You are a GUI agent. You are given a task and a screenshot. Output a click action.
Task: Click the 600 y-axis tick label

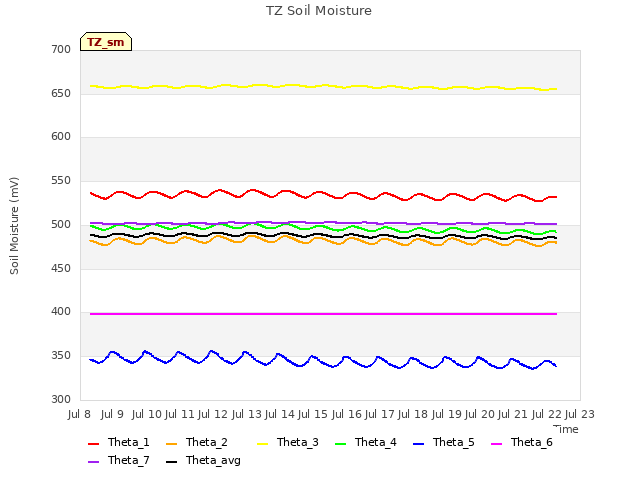click(61, 137)
